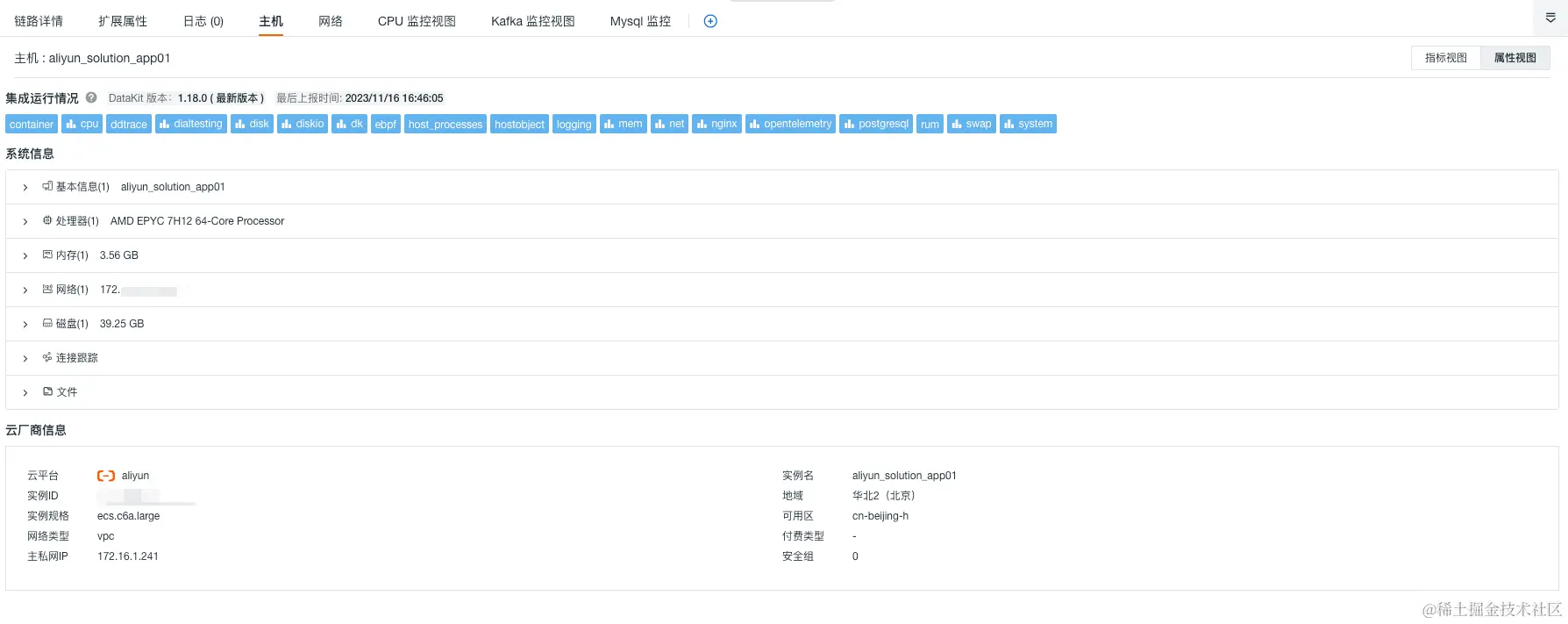
Task: Click the host_processes integration tag
Action: [x=445, y=124]
